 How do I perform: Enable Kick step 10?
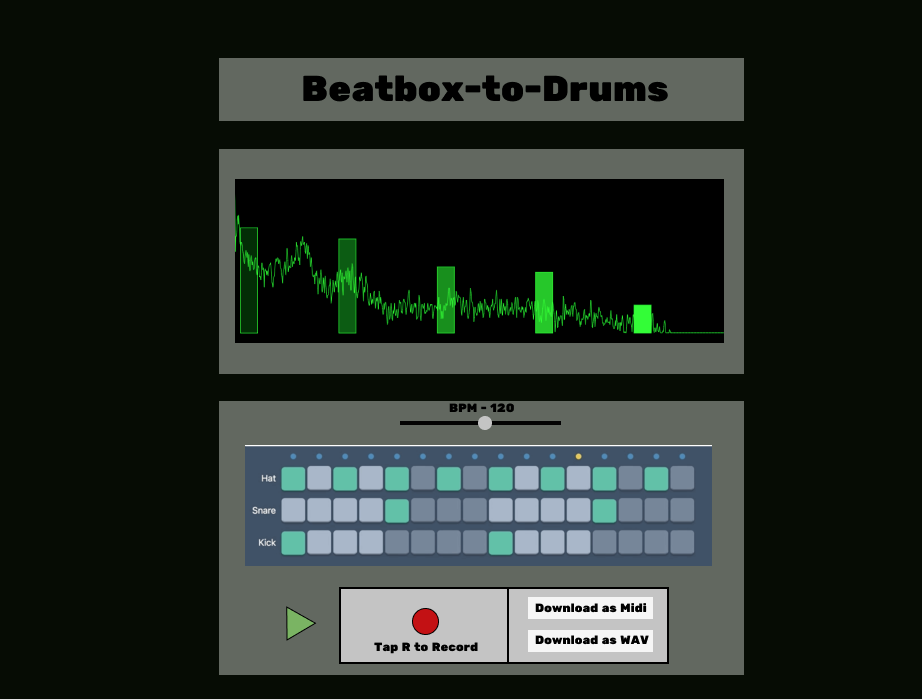tap(526, 542)
